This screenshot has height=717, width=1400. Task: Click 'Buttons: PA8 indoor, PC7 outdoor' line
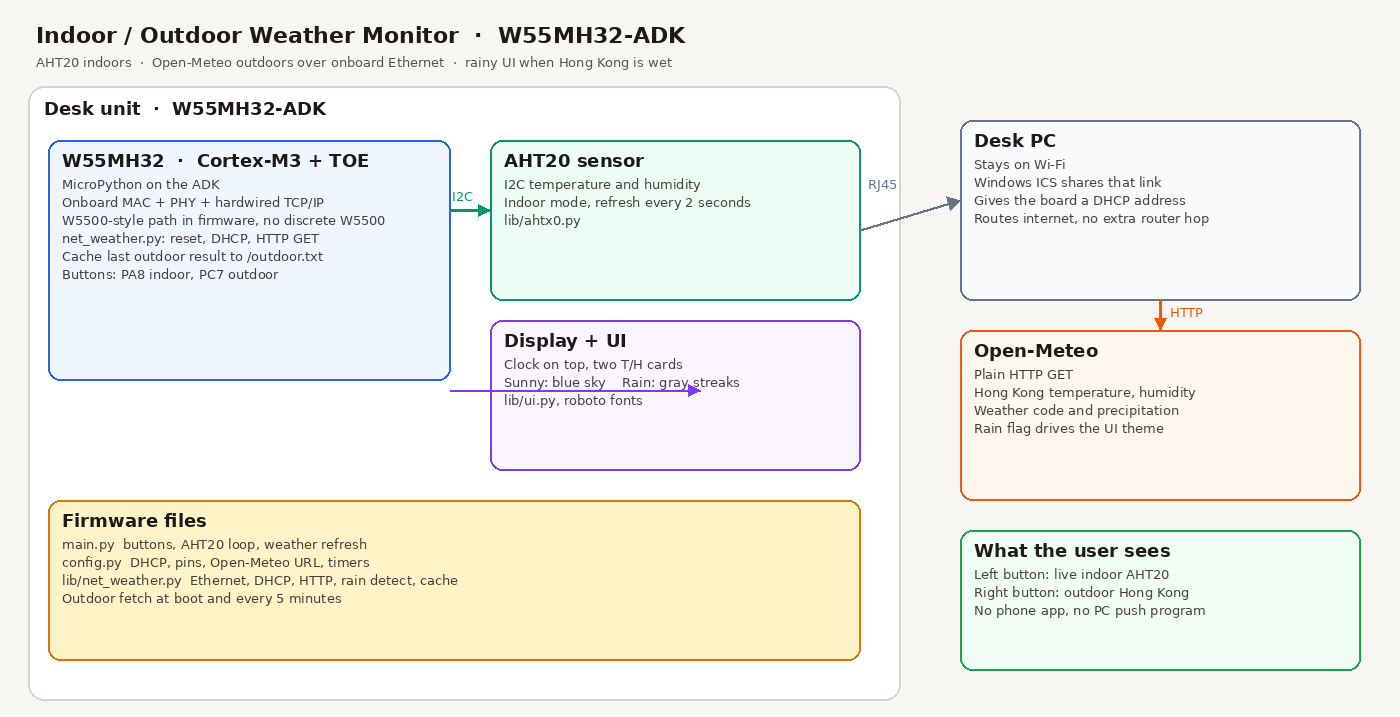[170, 275]
